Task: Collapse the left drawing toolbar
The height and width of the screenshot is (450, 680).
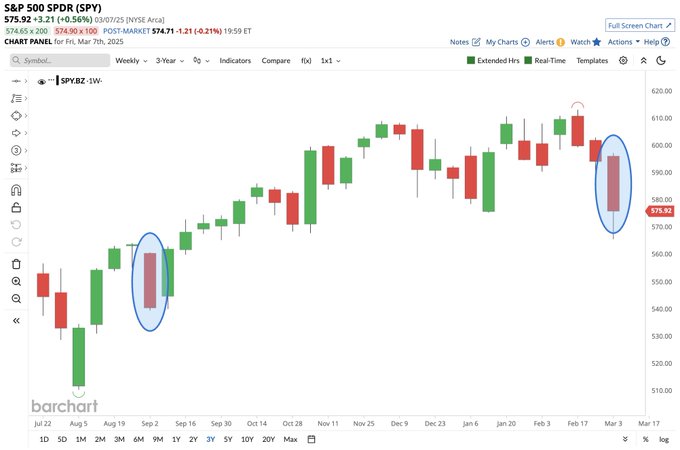Action: (x=17, y=320)
